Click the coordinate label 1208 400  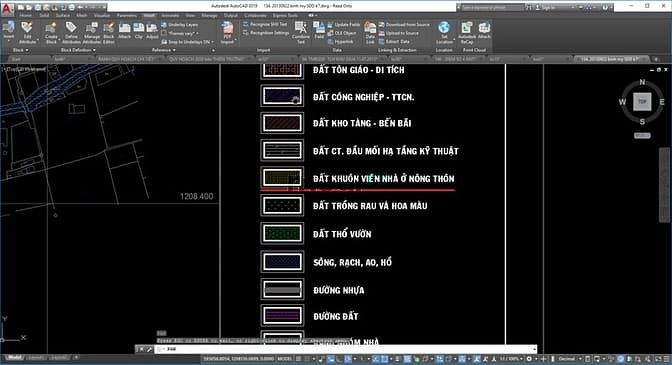(196, 196)
